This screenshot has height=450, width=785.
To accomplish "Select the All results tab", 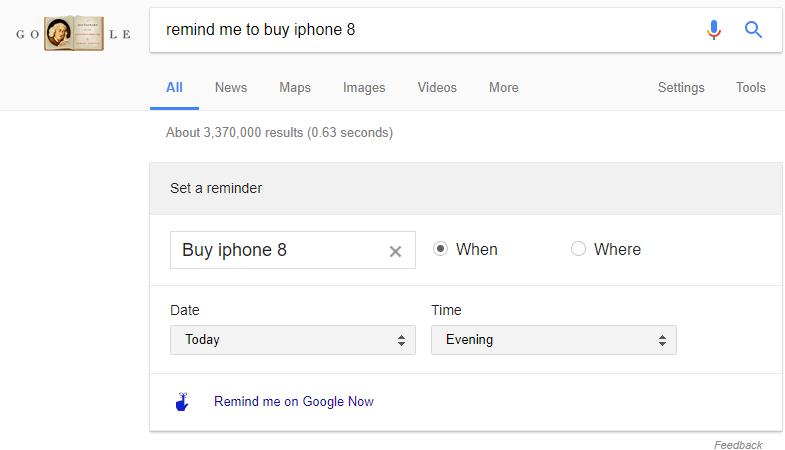I will [174, 88].
